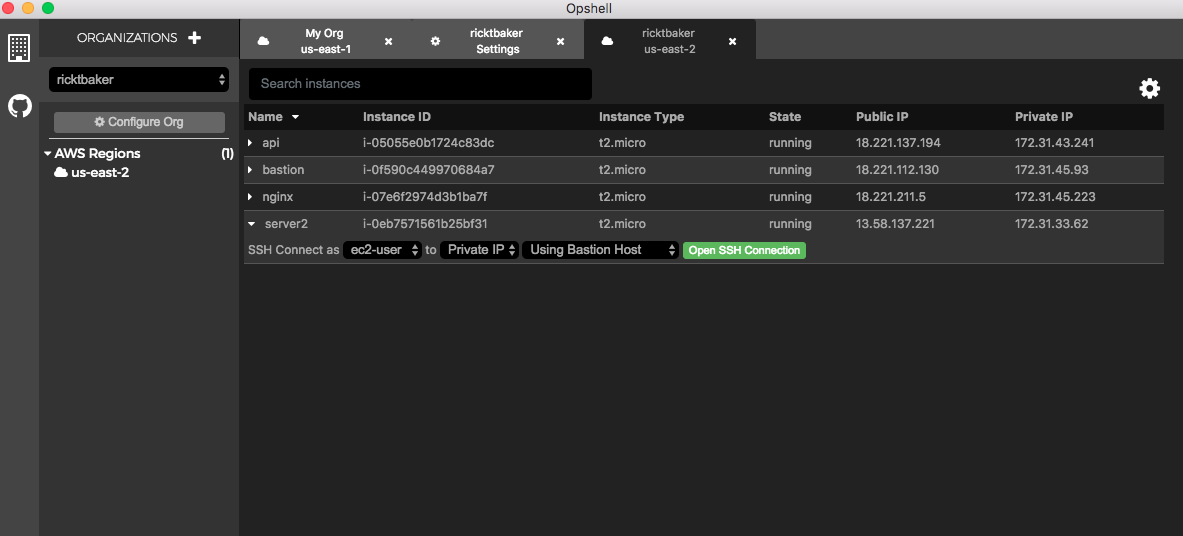Viewport: 1183px width, 536px height.
Task: Click cloud icon beside us-east-2 region
Action: pos(60,173)
